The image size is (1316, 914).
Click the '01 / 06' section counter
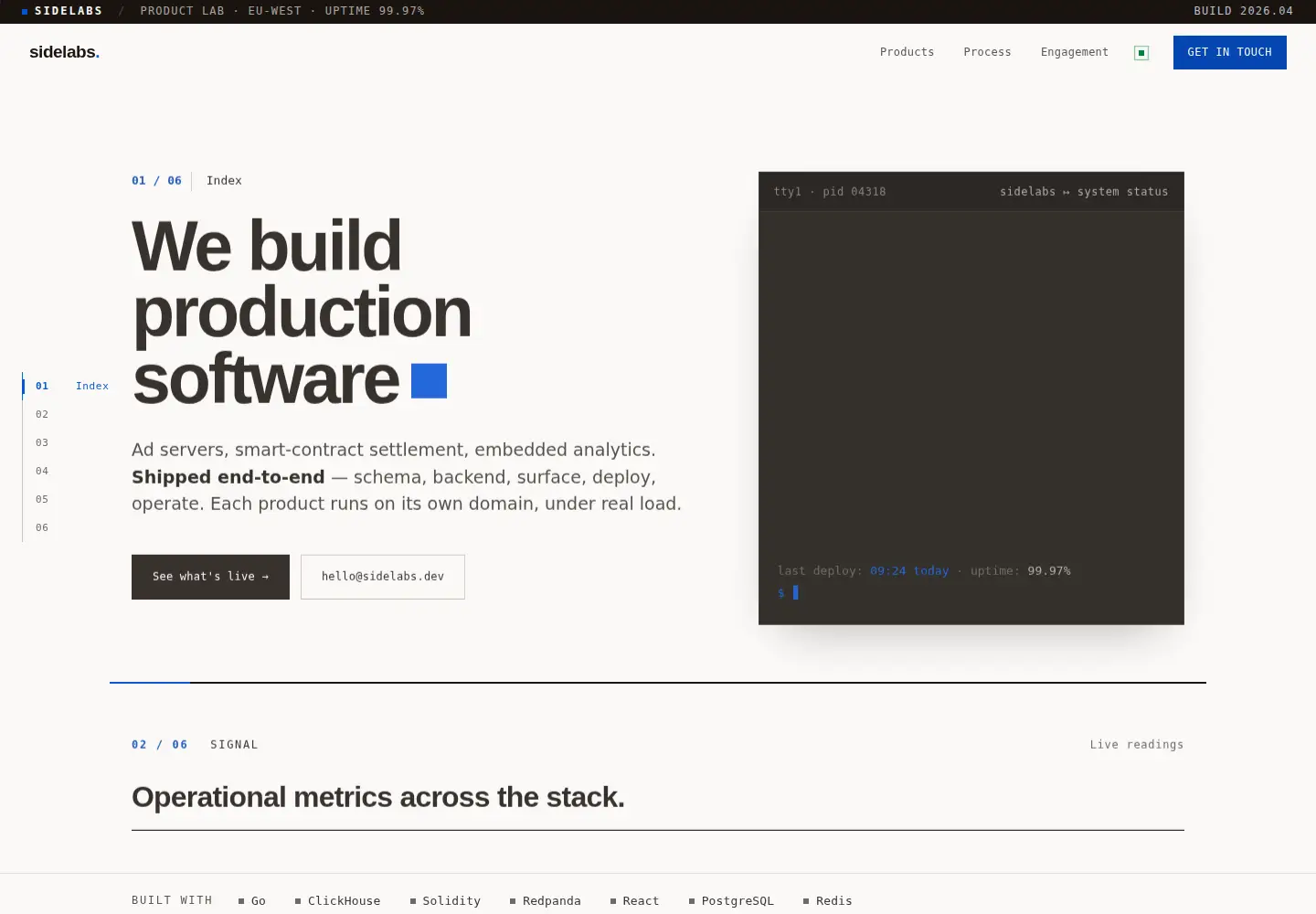156,181
